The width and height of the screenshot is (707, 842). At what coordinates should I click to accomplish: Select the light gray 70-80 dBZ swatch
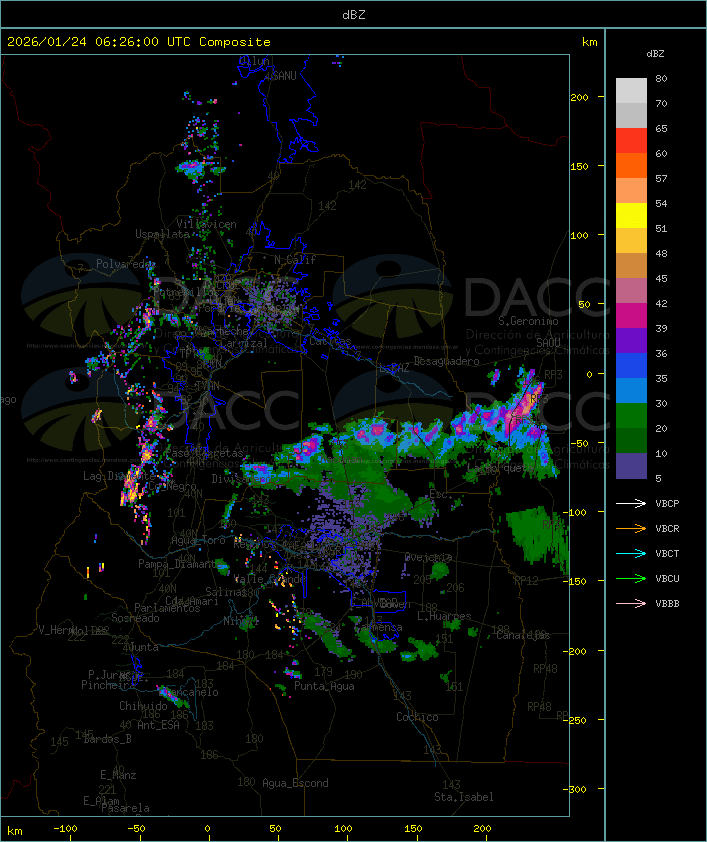[631, 91]
